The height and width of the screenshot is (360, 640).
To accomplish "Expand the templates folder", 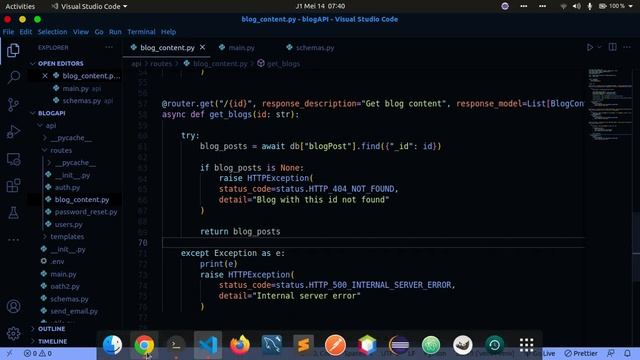I will [x=44, y=237].
